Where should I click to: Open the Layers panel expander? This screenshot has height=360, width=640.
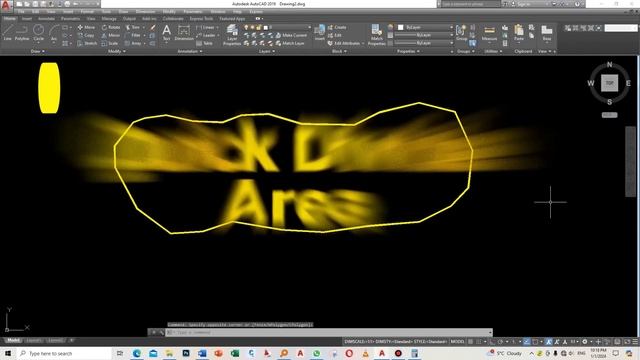tap(267, 51)
